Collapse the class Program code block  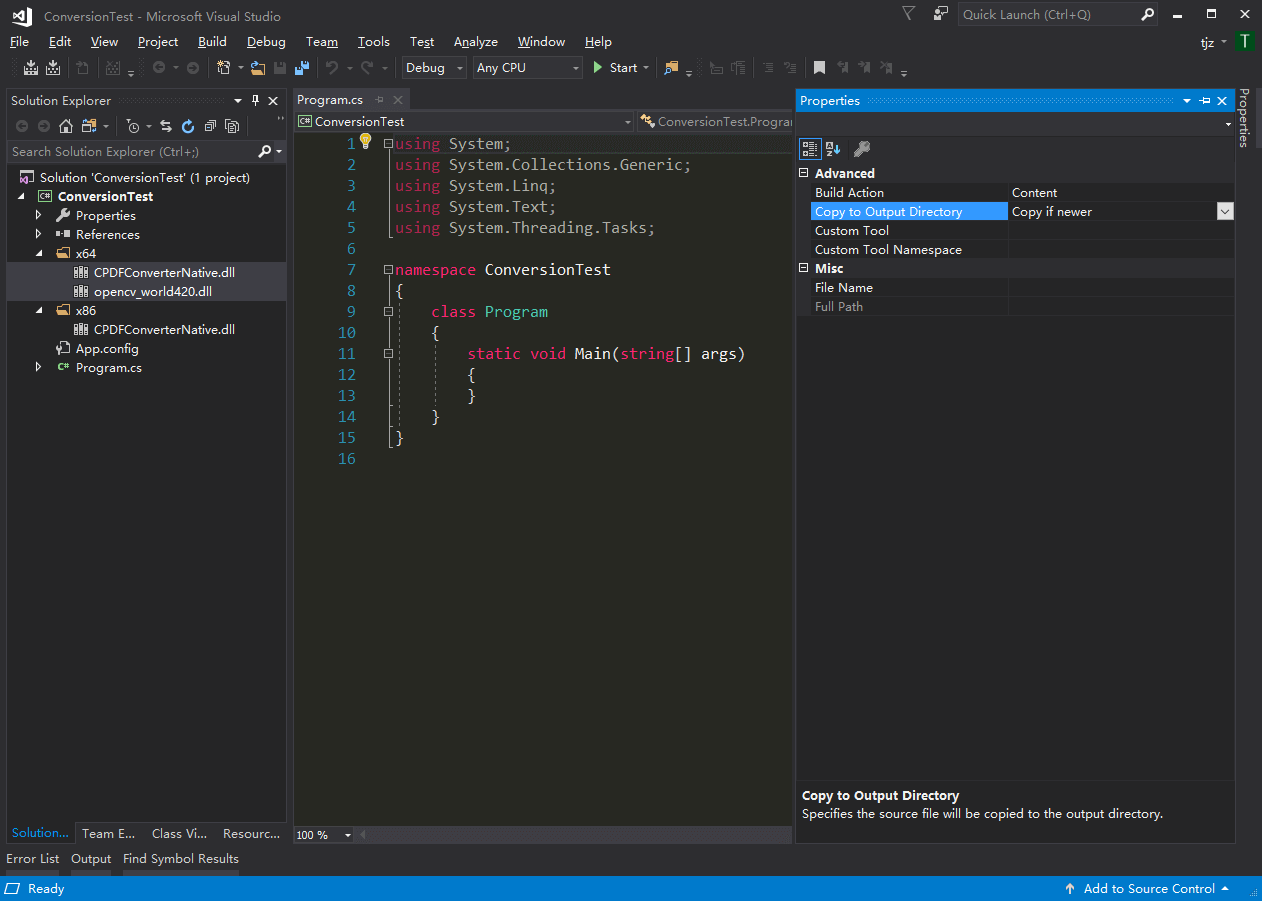[x=388, y=312]
